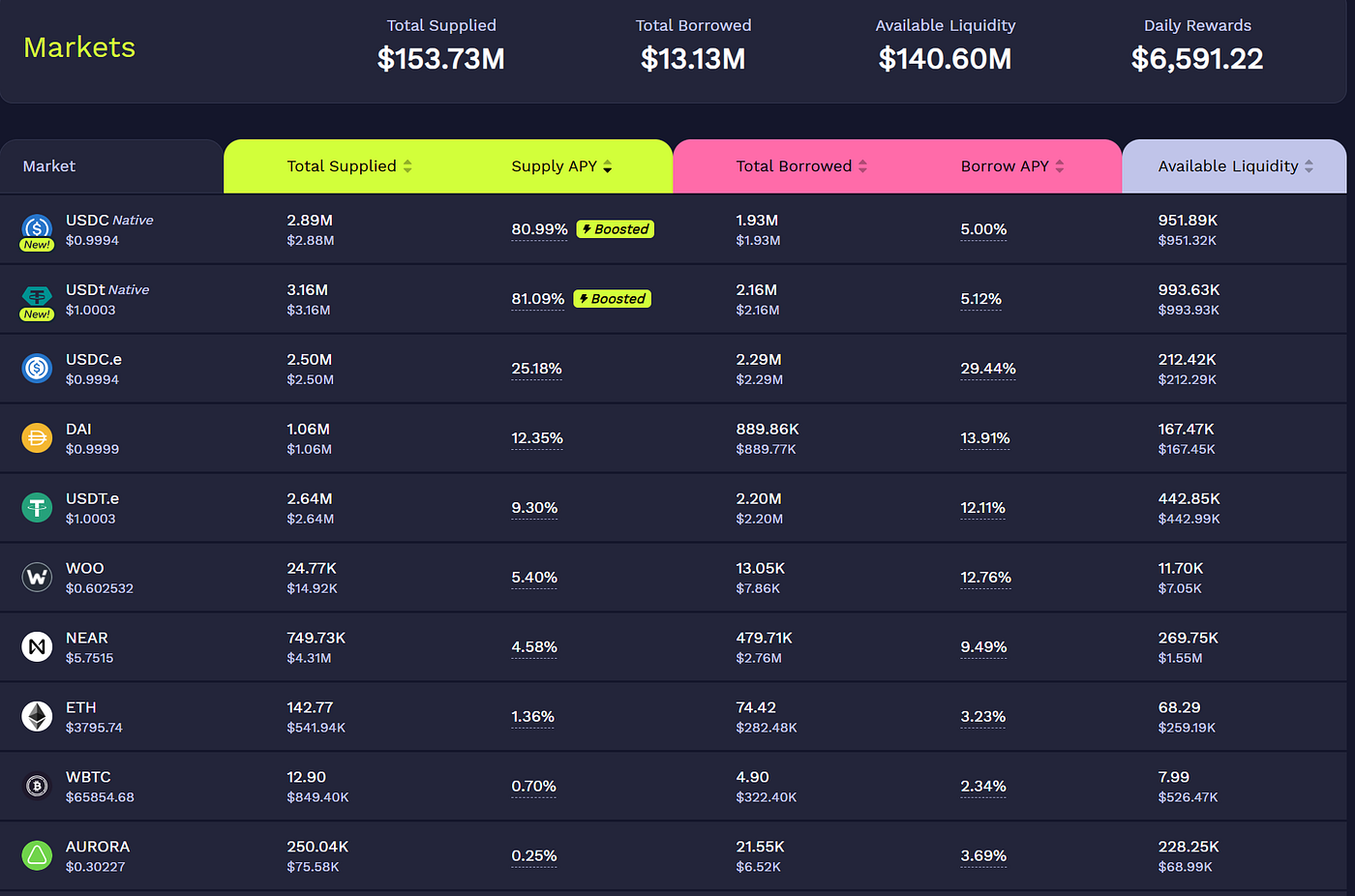Click the 13.91% borrow APY for DAI
This screenshot has height=896, width=1355.
pyautogui.click(x=985, y=438)
